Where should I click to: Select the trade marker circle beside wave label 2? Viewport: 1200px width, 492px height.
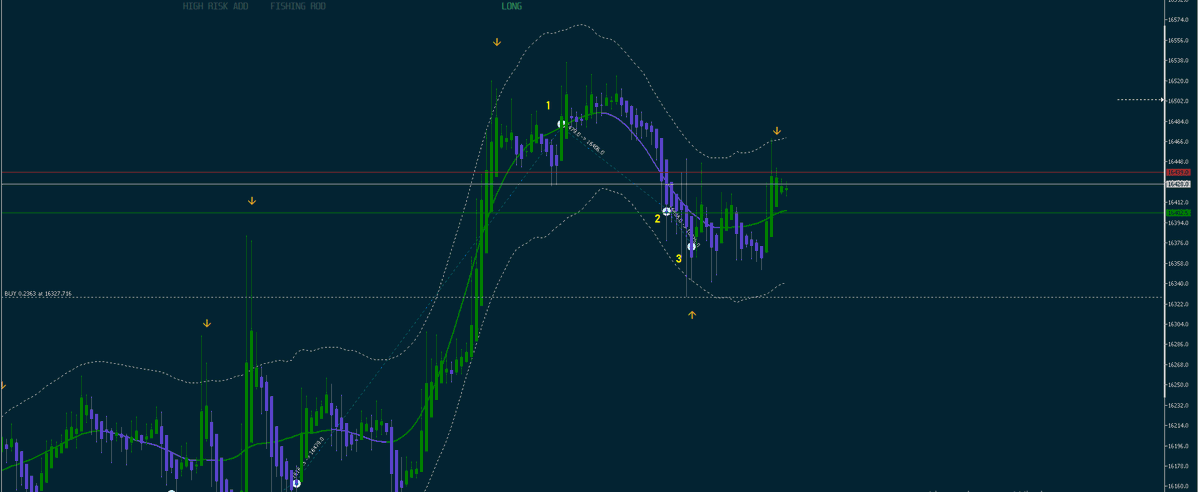click(x=666, y=212)
